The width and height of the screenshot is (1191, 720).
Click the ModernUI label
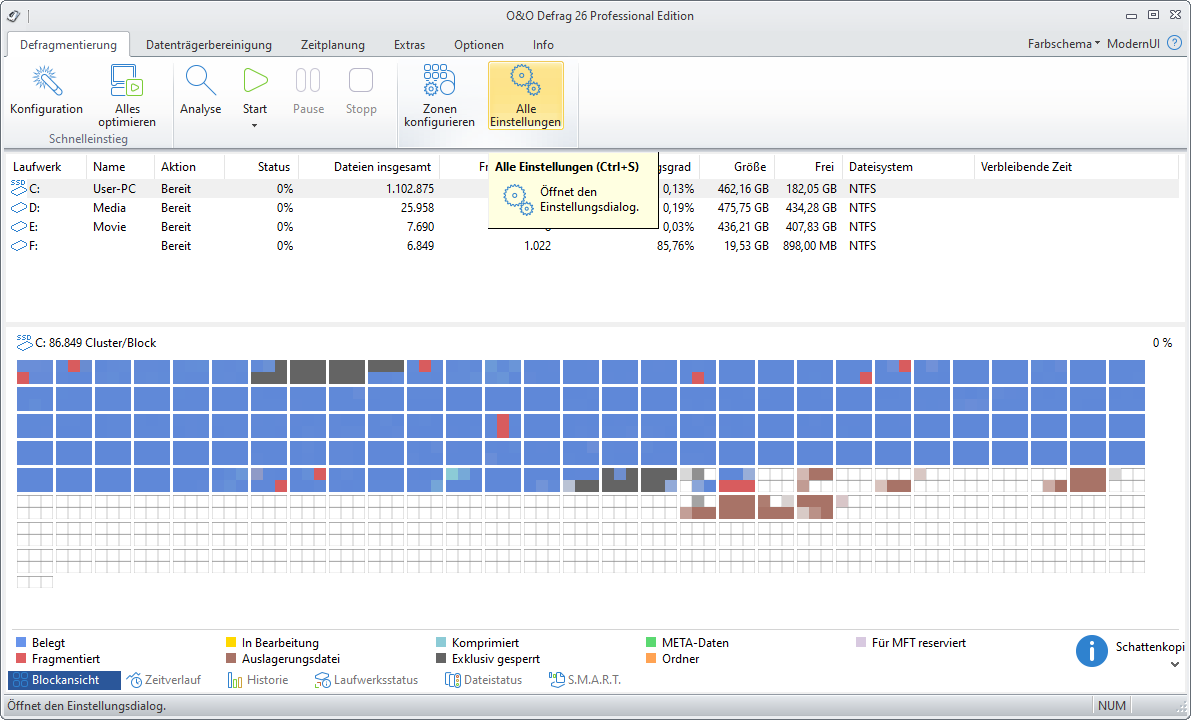pos(1133,44)
